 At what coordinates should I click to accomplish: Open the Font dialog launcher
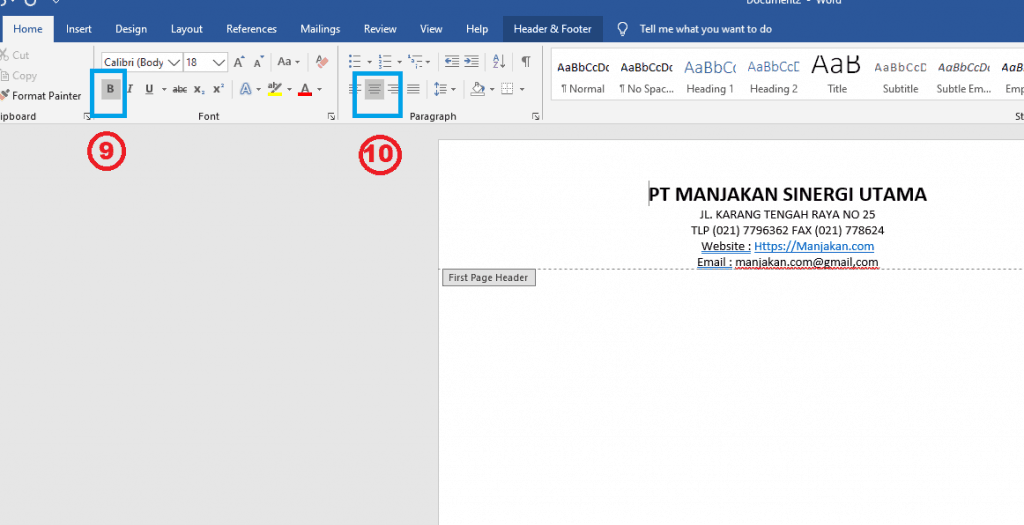331,116
